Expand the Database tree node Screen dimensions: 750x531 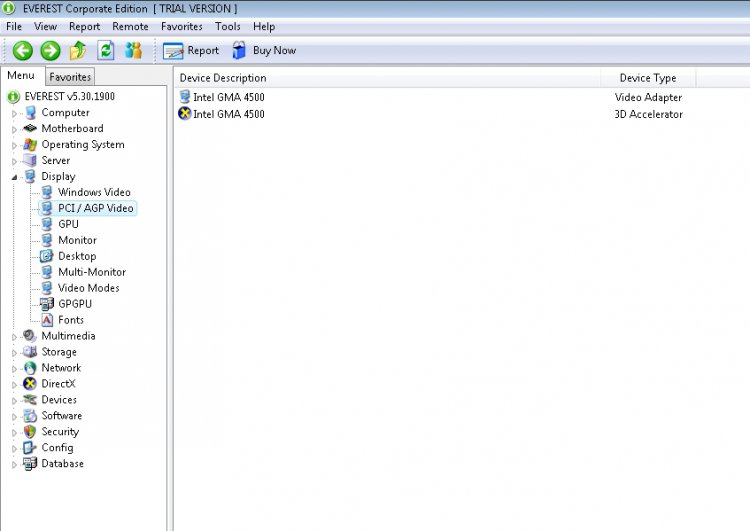[14, 465]
